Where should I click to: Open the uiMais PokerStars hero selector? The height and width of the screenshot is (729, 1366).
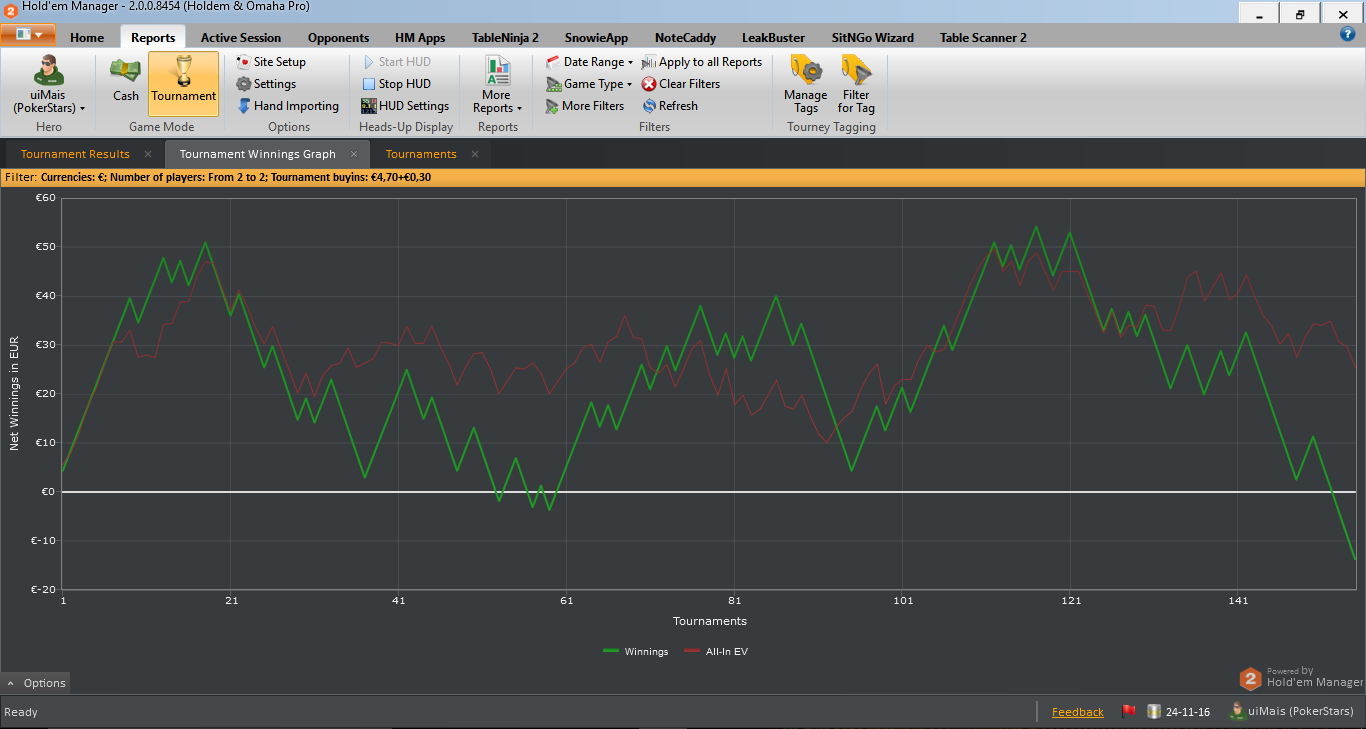49,85
